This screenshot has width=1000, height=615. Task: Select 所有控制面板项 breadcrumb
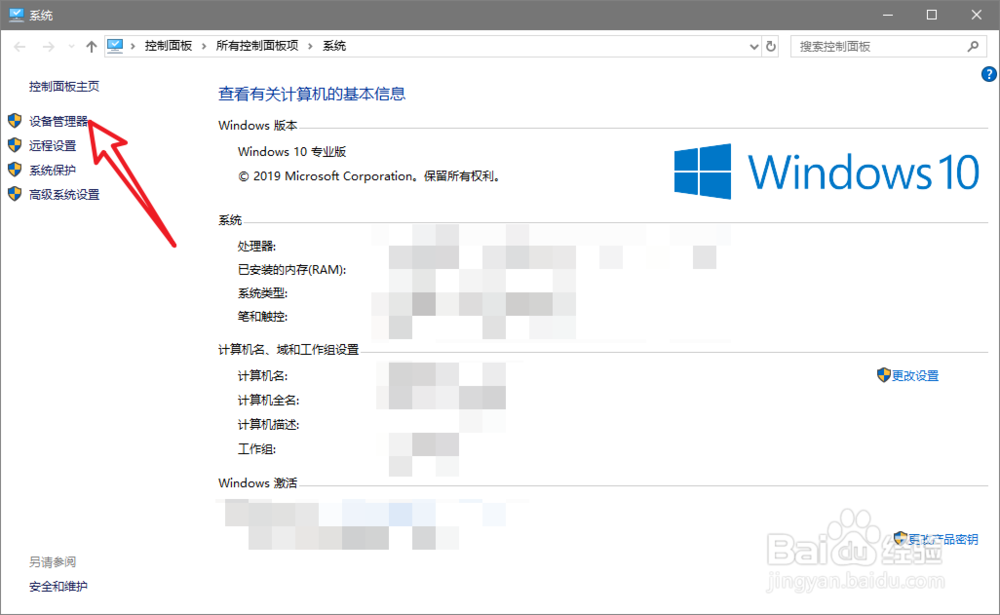[x=257, y=46]
